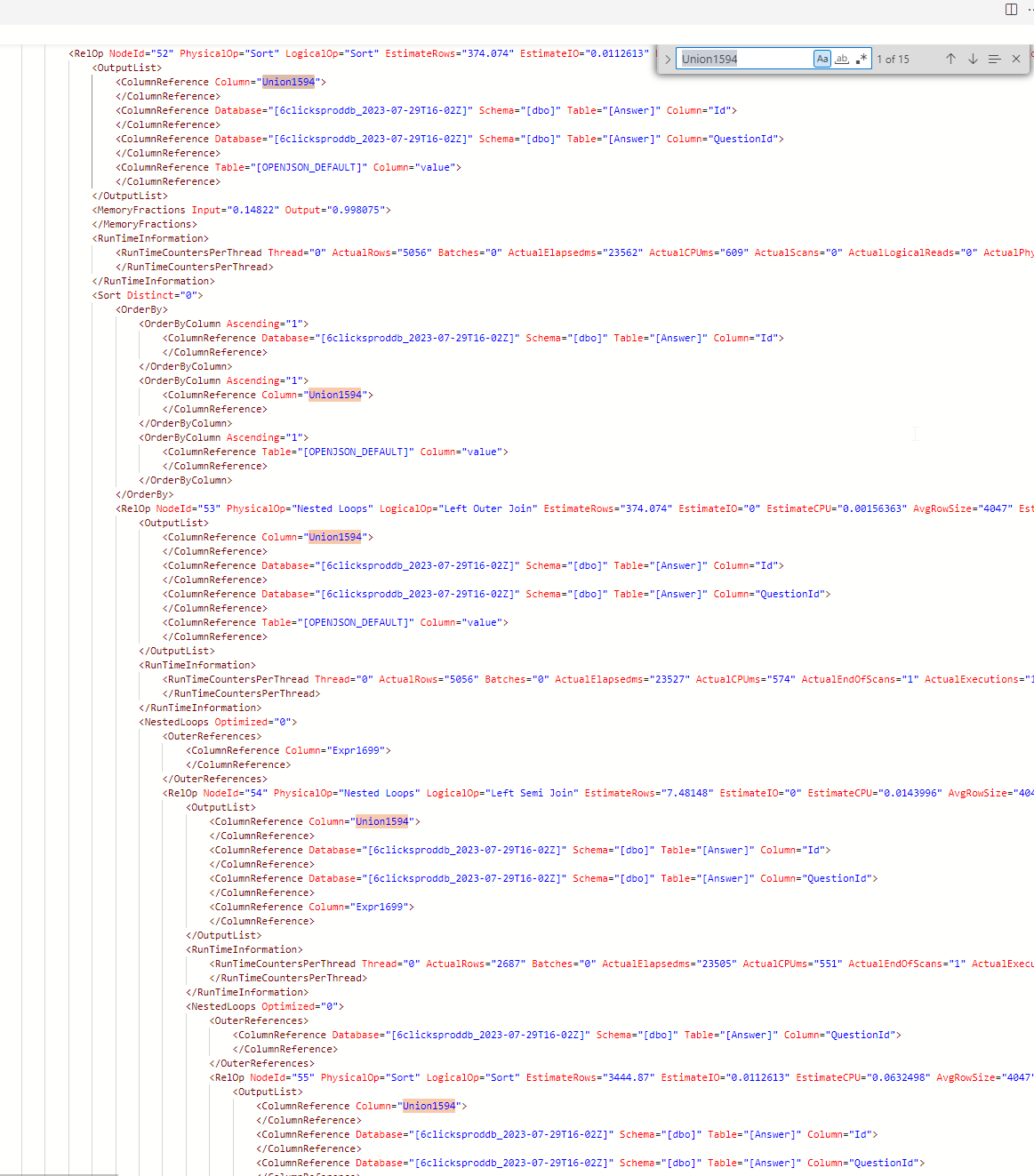1034x1176 pixels.
Task: Click the three-line find-in-selection icon
Action: [994, 59]
